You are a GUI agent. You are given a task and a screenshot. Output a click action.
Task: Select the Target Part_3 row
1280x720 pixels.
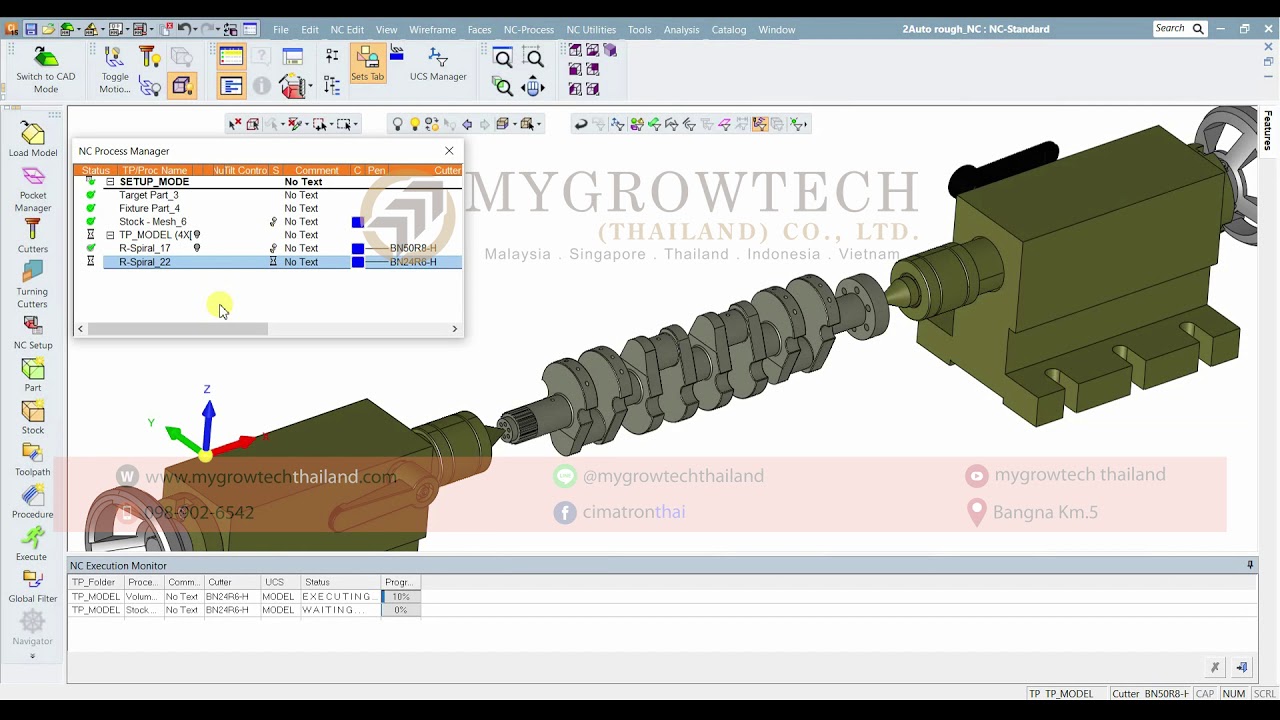[270, 195]
